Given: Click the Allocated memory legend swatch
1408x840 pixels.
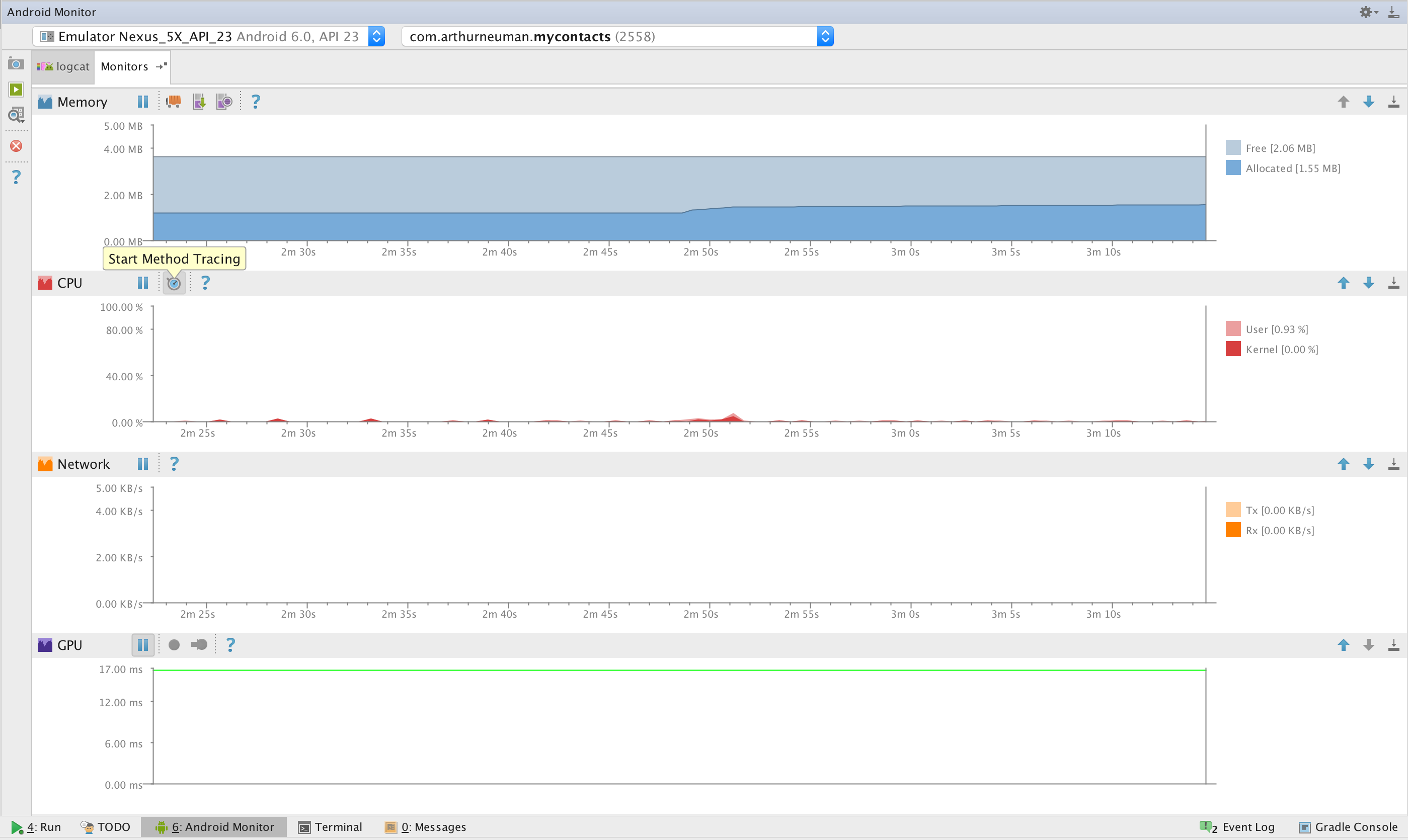Looking at the screenshot, I should (x=1233, y=168).
